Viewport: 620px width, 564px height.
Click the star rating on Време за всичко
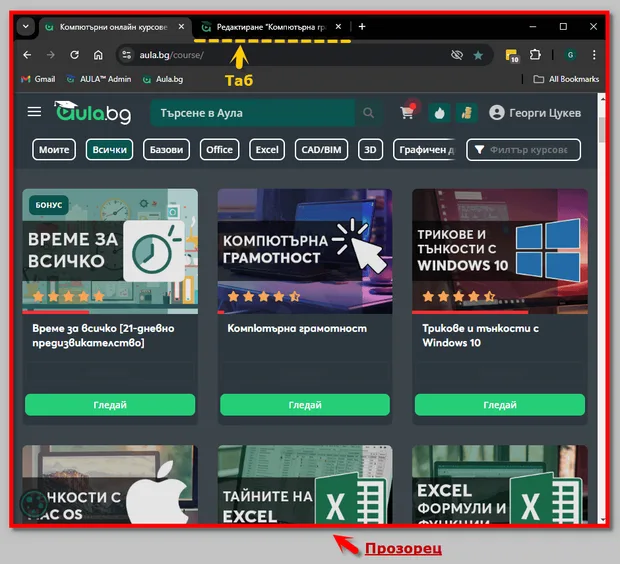coord(68,296)
